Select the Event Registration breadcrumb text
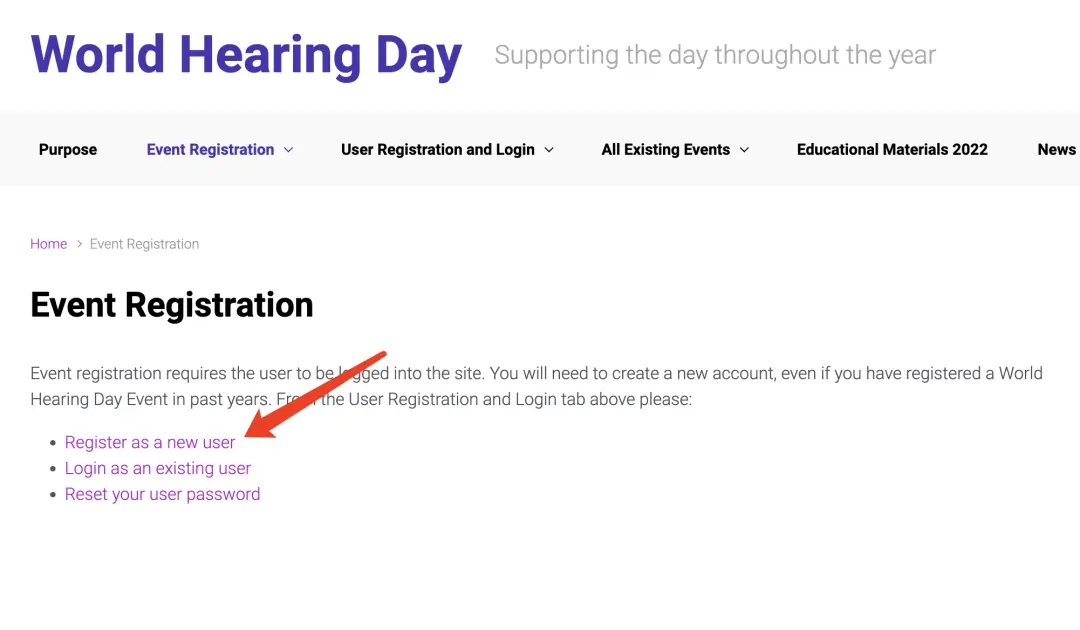 tap(144, 244)
